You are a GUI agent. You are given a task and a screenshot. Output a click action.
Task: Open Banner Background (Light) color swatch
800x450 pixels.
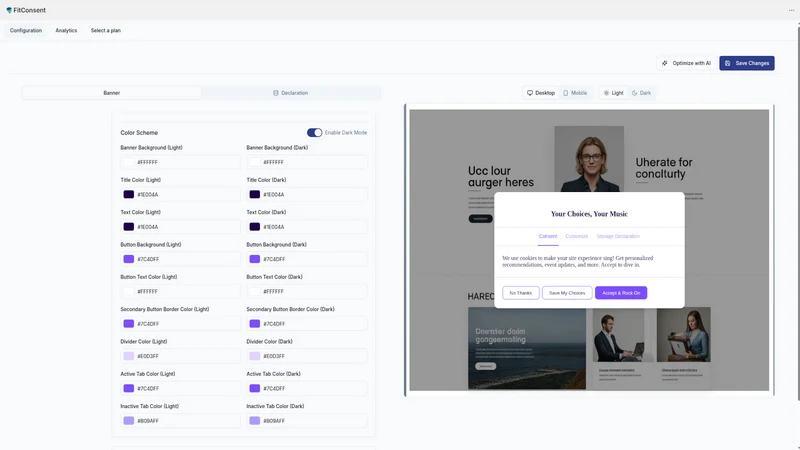pyautogui.click(x=129, y=162)
